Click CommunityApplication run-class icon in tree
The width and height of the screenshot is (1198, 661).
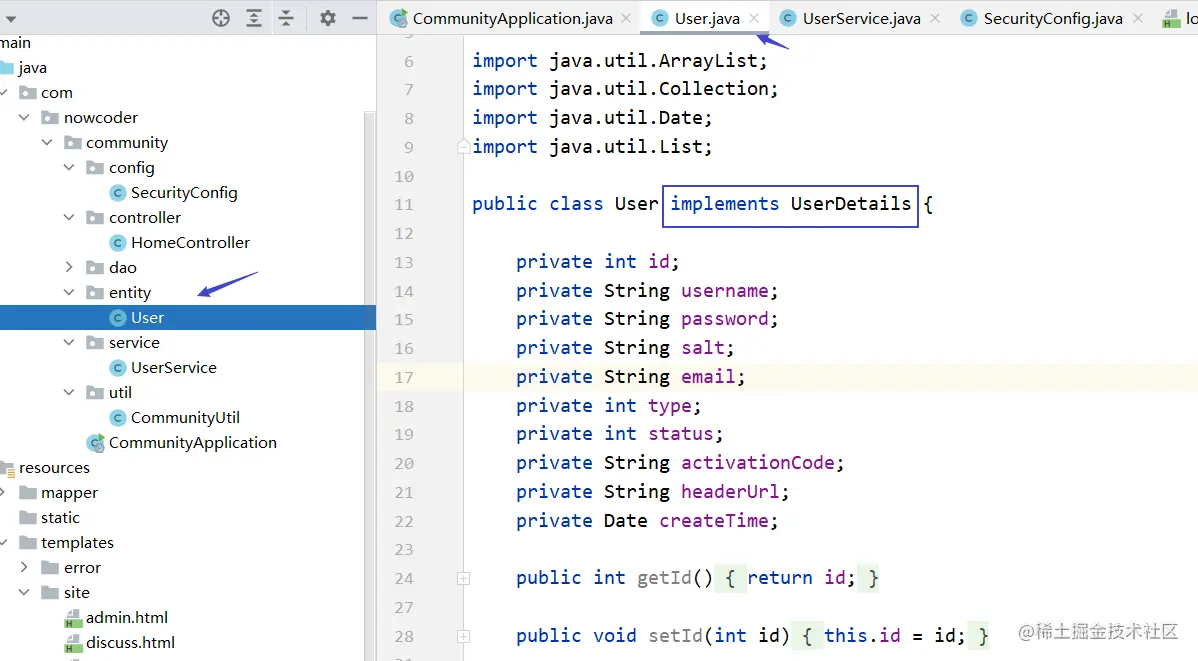pos(96,443)
